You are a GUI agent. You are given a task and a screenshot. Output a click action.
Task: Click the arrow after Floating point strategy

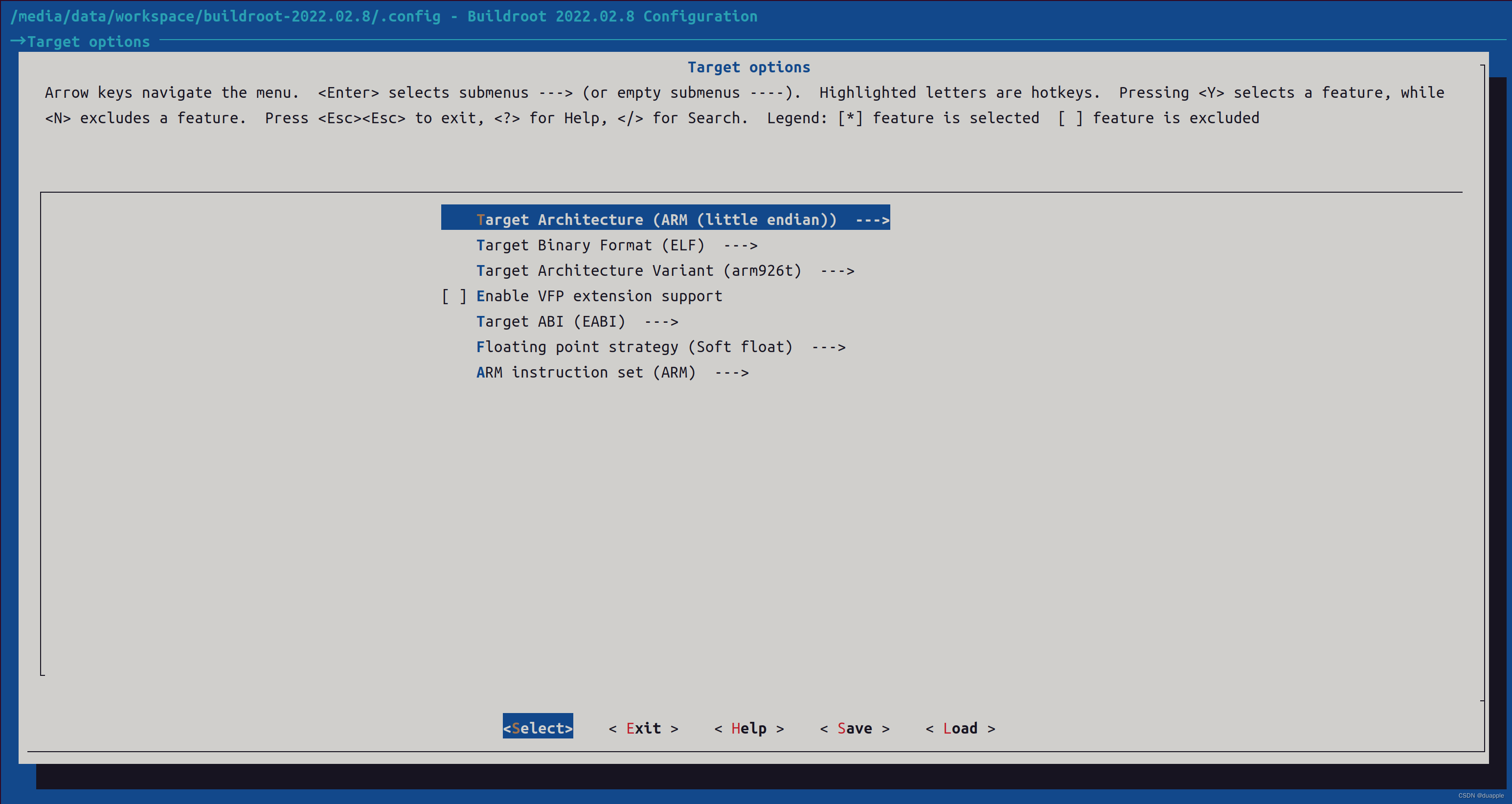pyautogui.click(x=828, y=347)
